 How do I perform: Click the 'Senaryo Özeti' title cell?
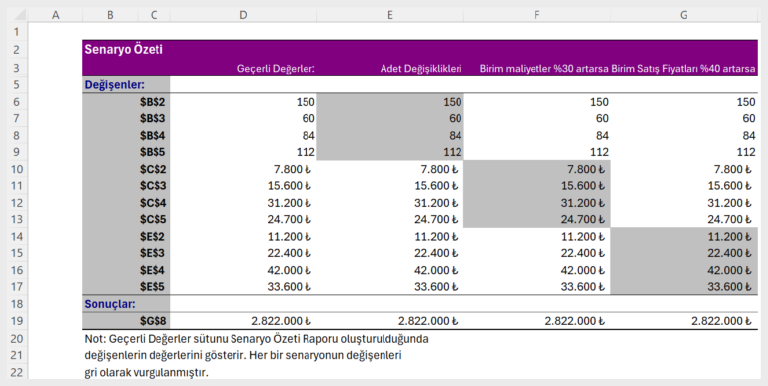click(123, 49)
